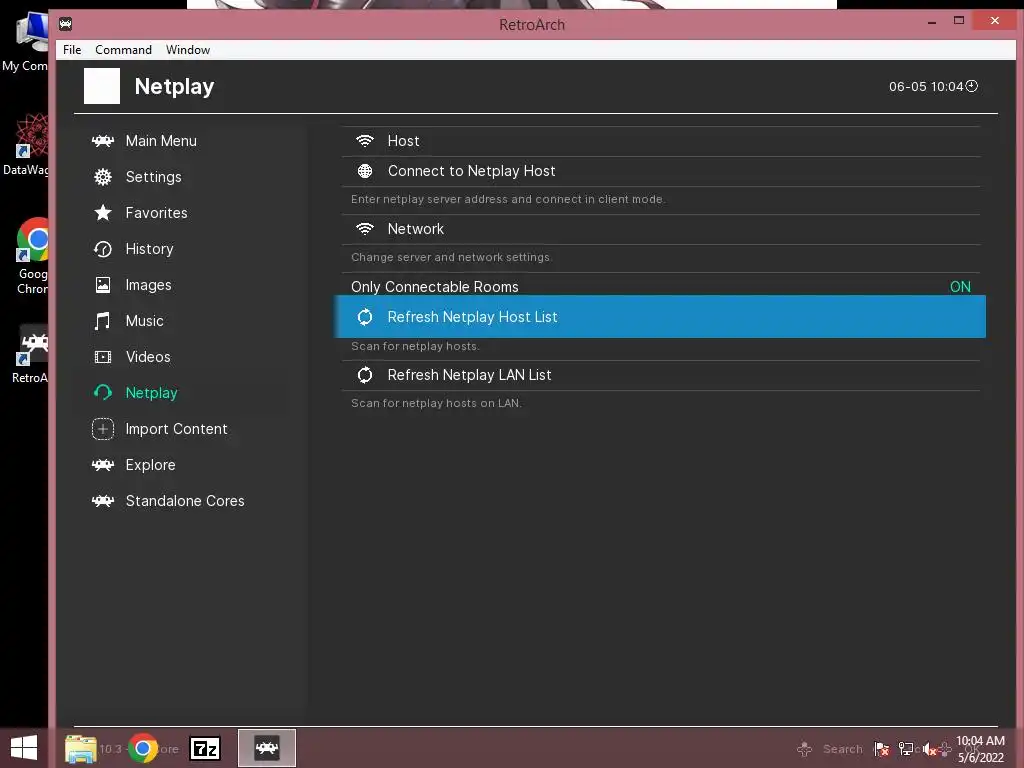Image resolution: width=1024 pixels, height=768 pixels.
Task: Select the Only Connectable Rooms row
Action: pos(660,287)
